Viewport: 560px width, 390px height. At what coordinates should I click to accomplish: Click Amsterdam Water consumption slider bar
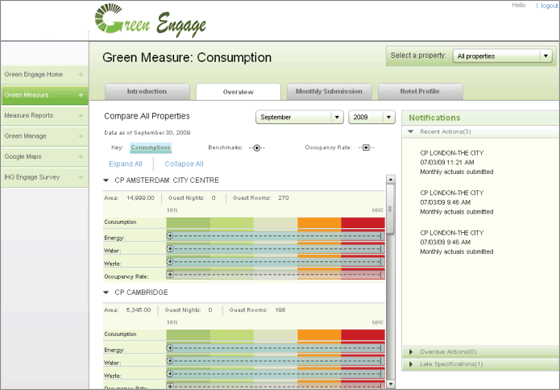(275, 249)
